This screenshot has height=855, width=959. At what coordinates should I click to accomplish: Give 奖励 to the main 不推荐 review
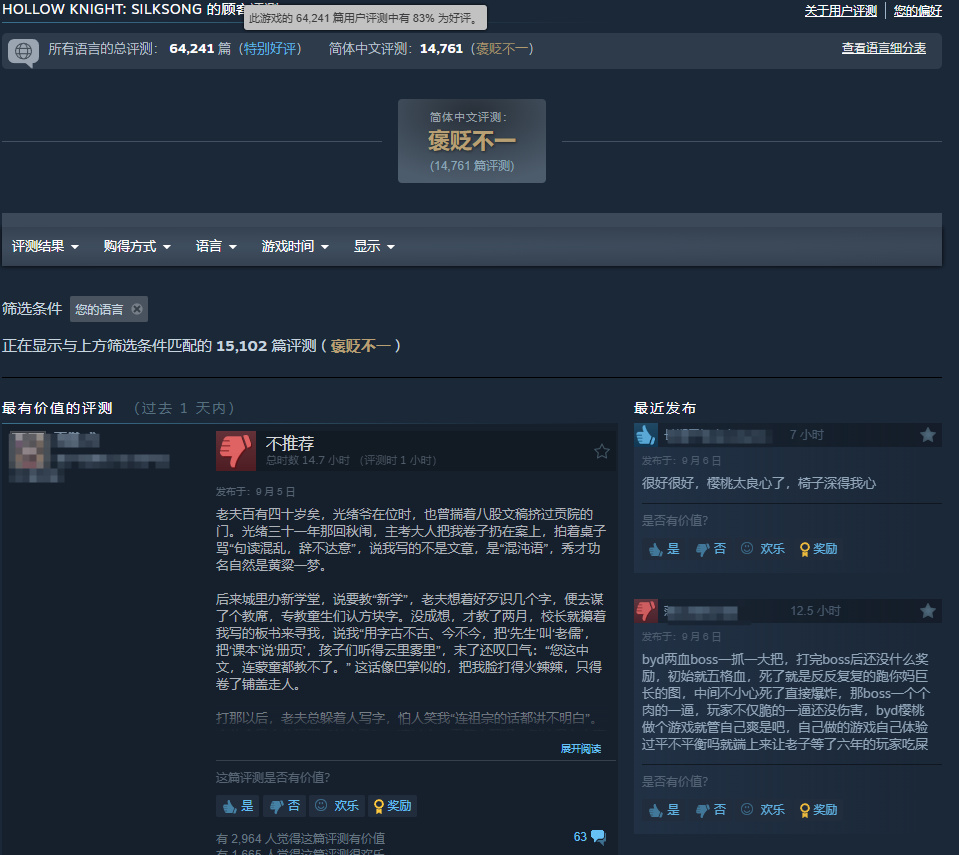coord(392,806)
